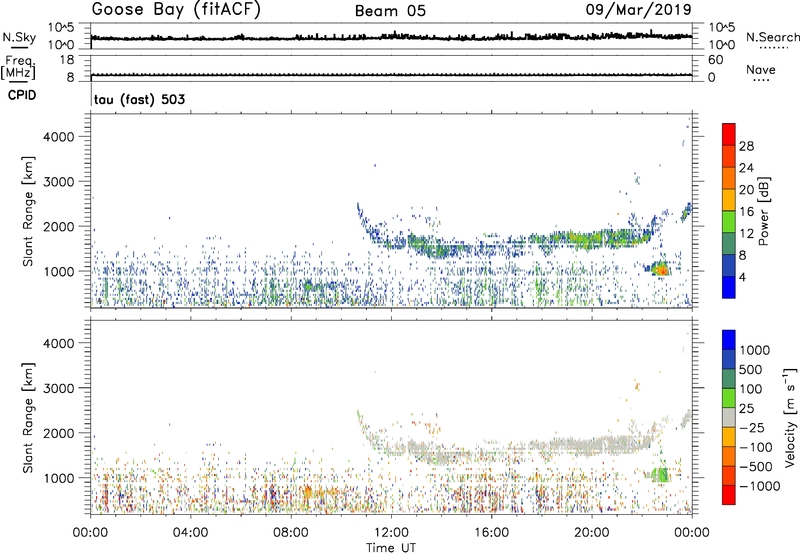
Task: Click the "2000" tick of the power panel
Action: (x=59, y=226)
